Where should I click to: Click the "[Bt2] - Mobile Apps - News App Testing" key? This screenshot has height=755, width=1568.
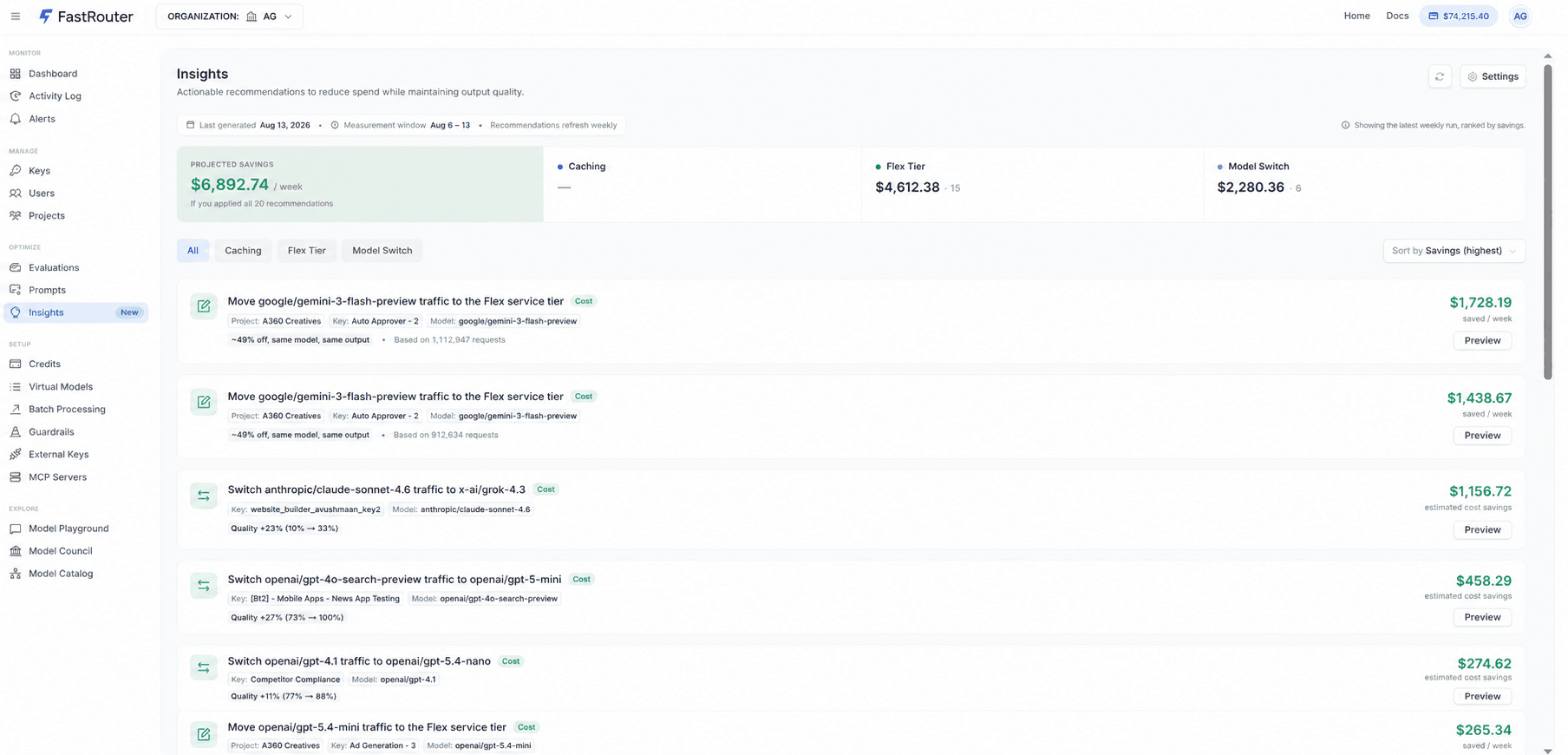(x=325, y=599)
